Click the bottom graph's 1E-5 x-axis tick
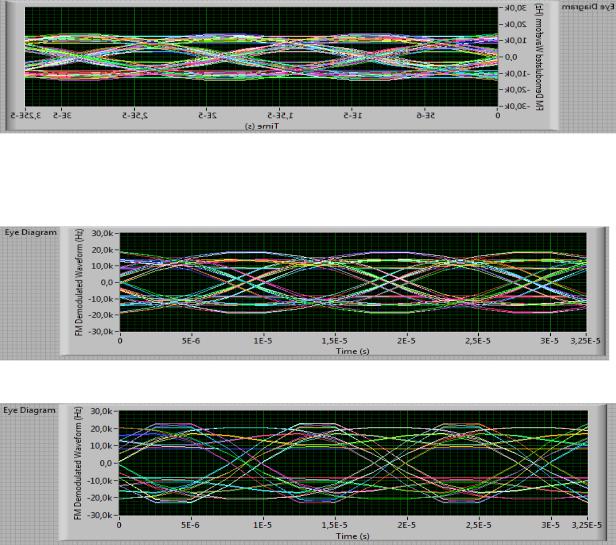Image resolution: width=616 pixels, height=545 pixels. tap(262, 525)
